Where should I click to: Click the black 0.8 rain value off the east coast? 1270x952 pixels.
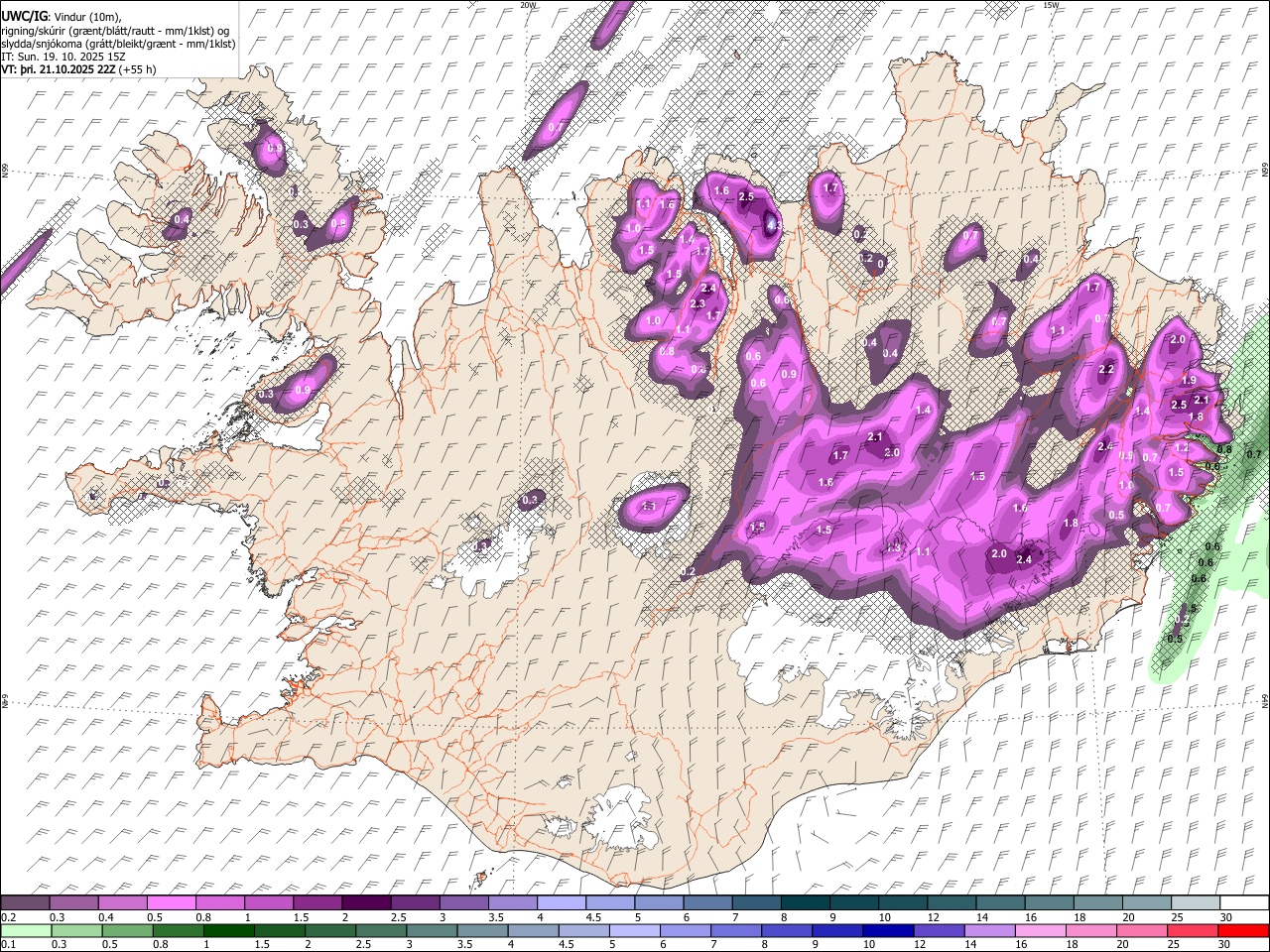1224,449
